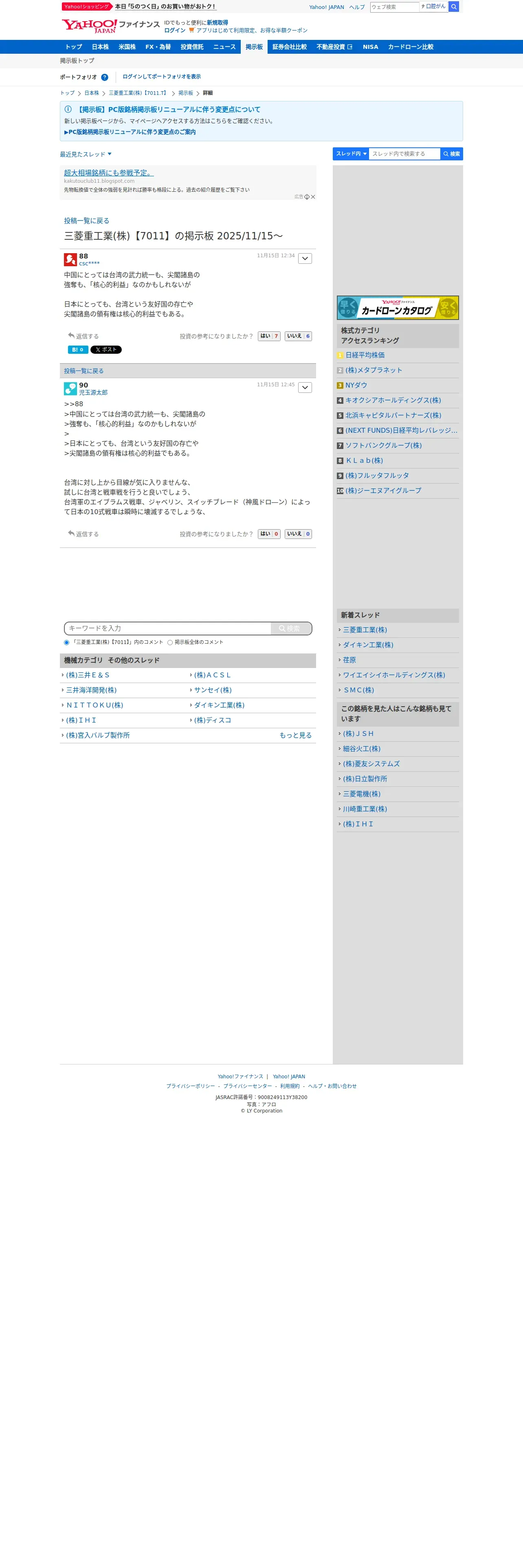Click もっと見る link in 機械カテゴリ
The width and height of the screenshot is (523, 1568).
[295, 735]
